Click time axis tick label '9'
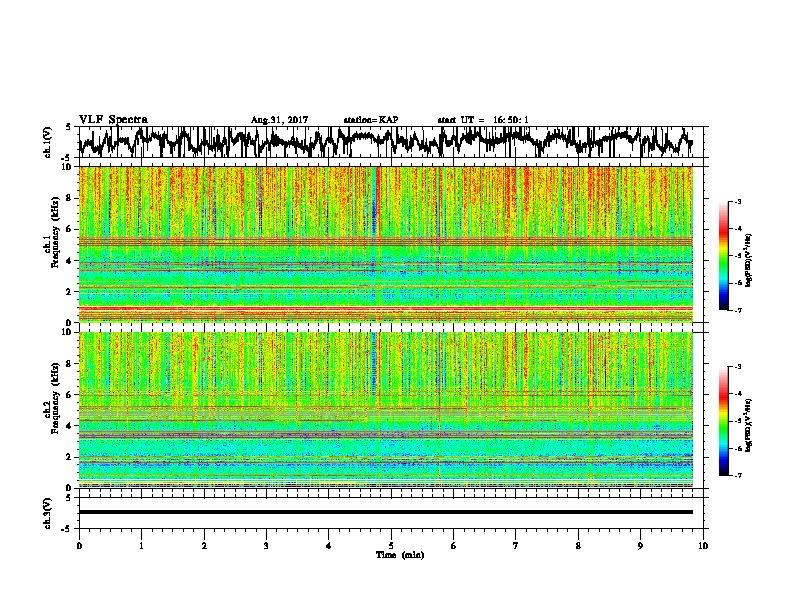Image resolution: width=792 pixels, height=612 pixels. click(x=640, y=546)
